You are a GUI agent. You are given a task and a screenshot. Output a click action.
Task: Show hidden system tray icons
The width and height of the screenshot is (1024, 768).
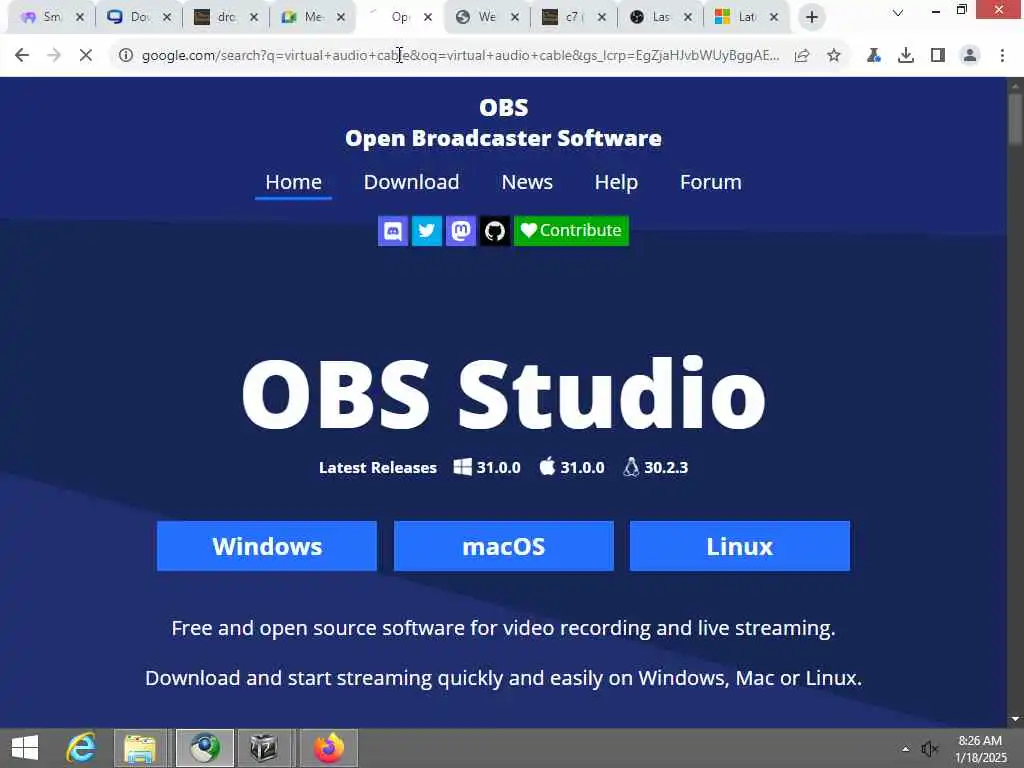pos(905,748)
